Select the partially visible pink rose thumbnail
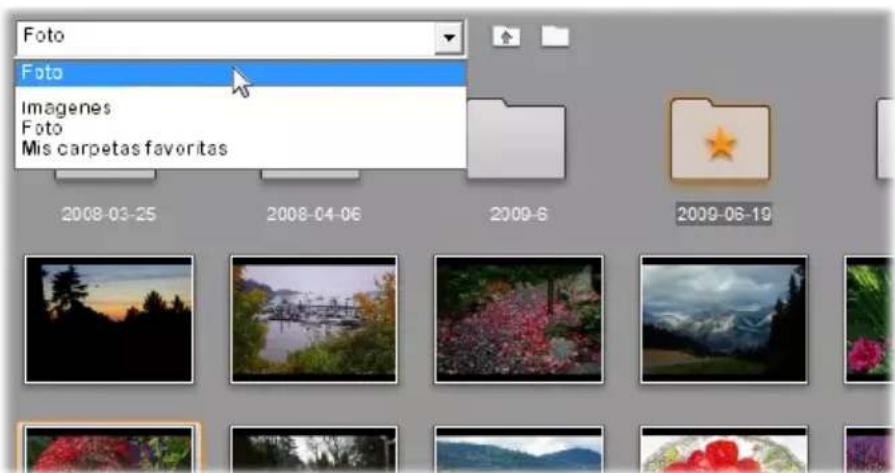895x473 pixels. (x=868, y=320)
